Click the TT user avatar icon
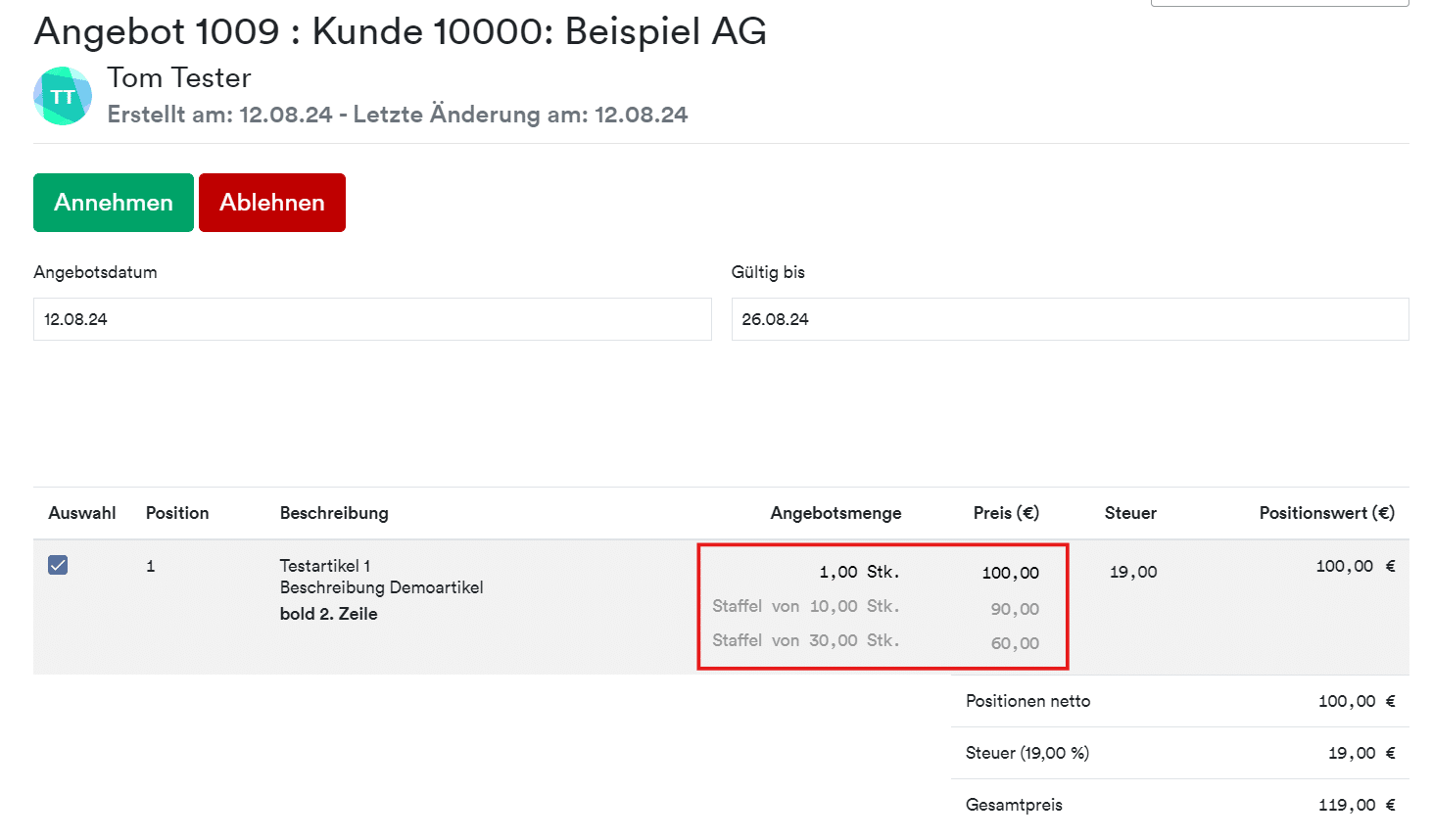1432x840 pixels. [63, 96]
